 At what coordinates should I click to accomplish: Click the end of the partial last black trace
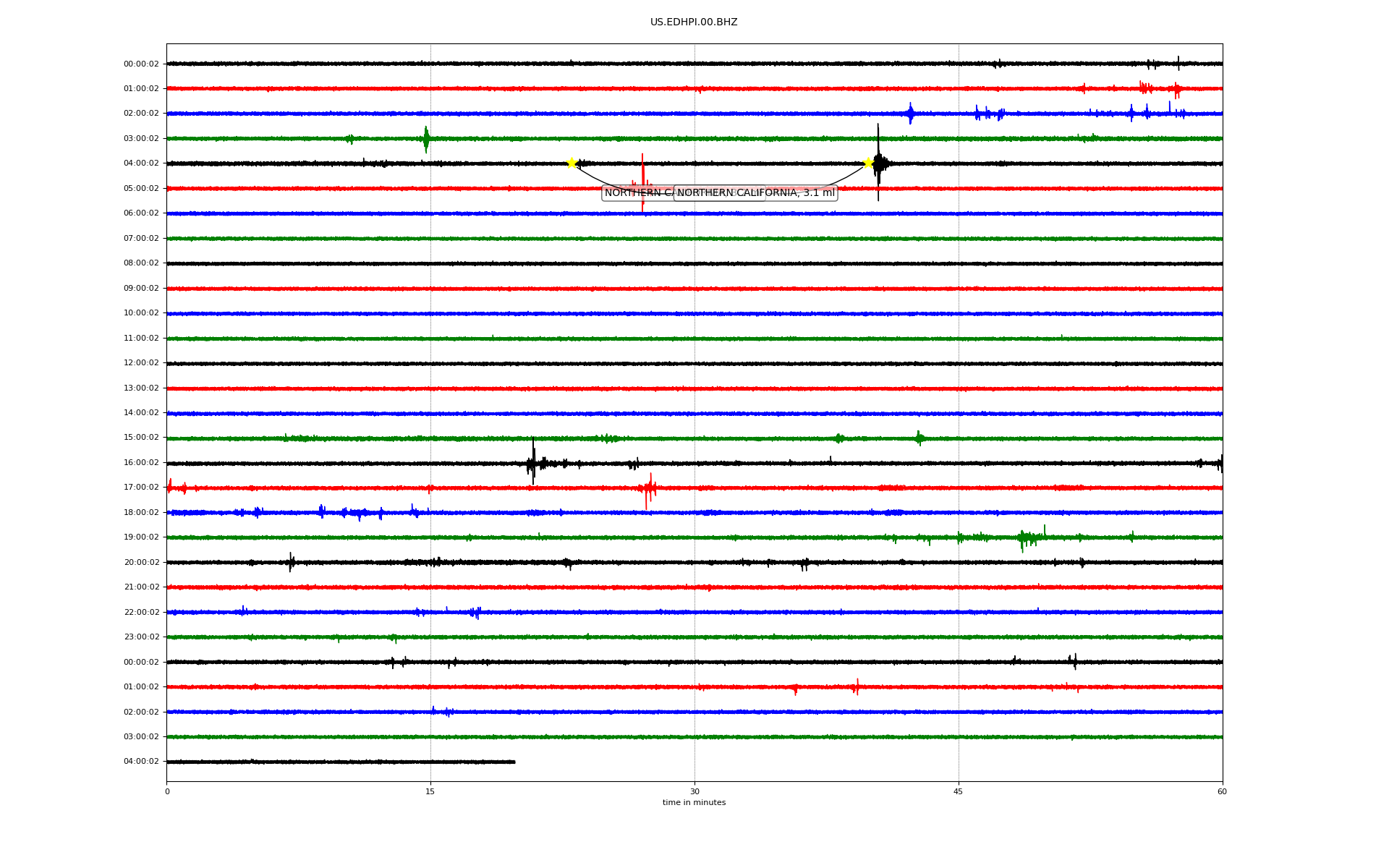coord(514,762)
